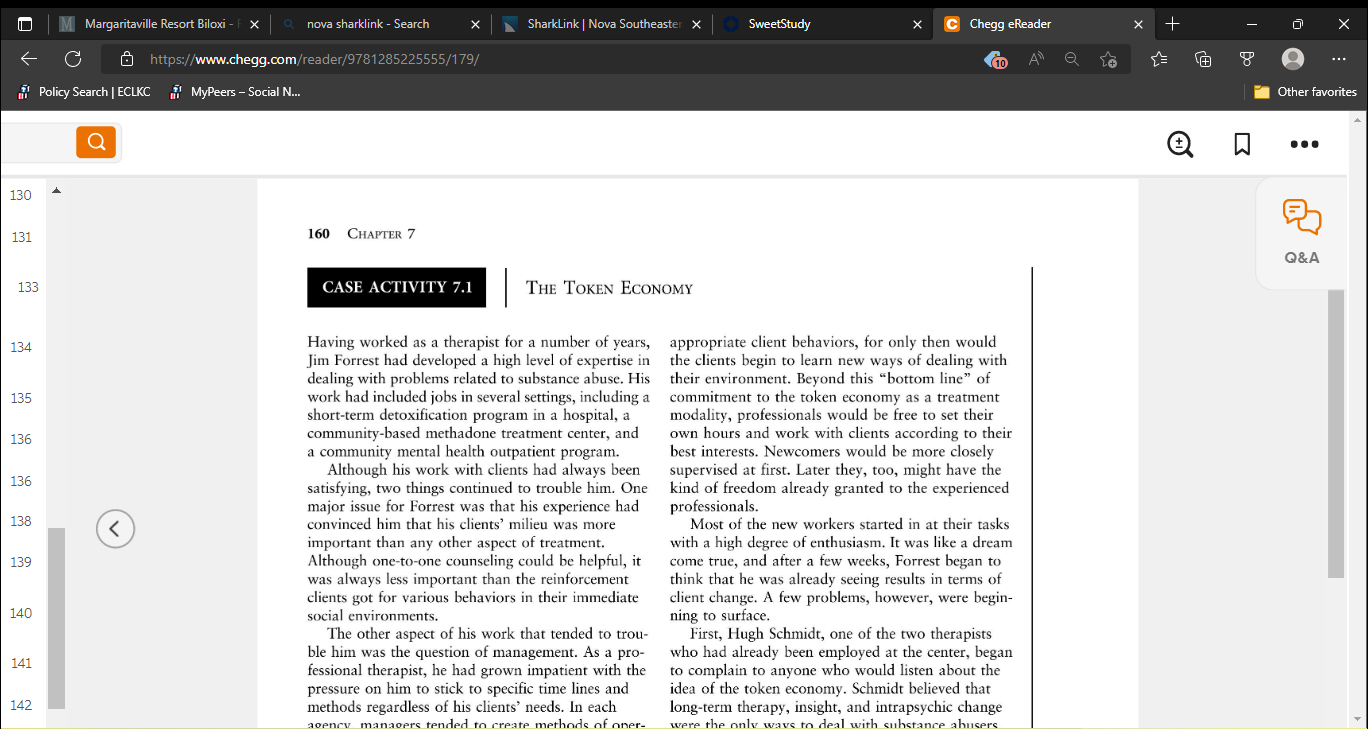Open the tab actions menu icon
Image resolution: width=1368 pixels, height=729 pixels.
click(x=25, y=24)
